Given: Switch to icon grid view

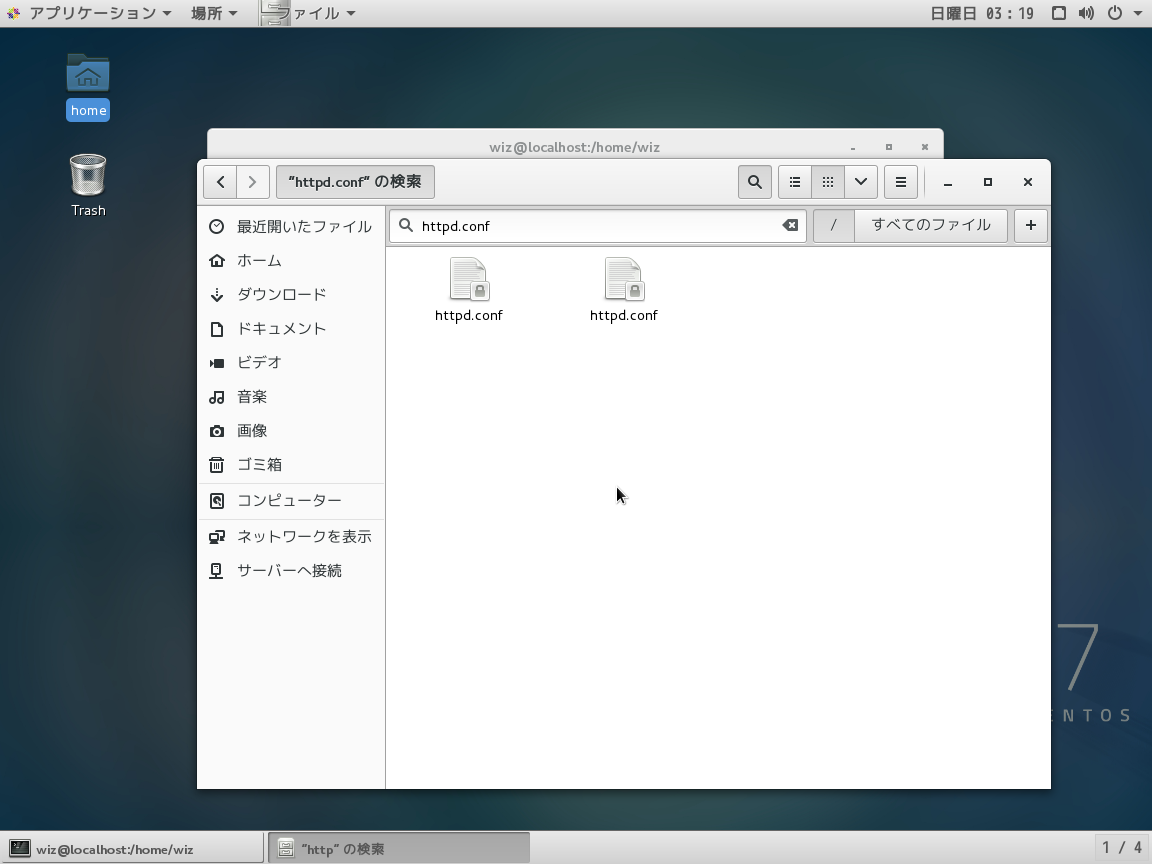Looking at the screenshot, I should tap(828, 182).
